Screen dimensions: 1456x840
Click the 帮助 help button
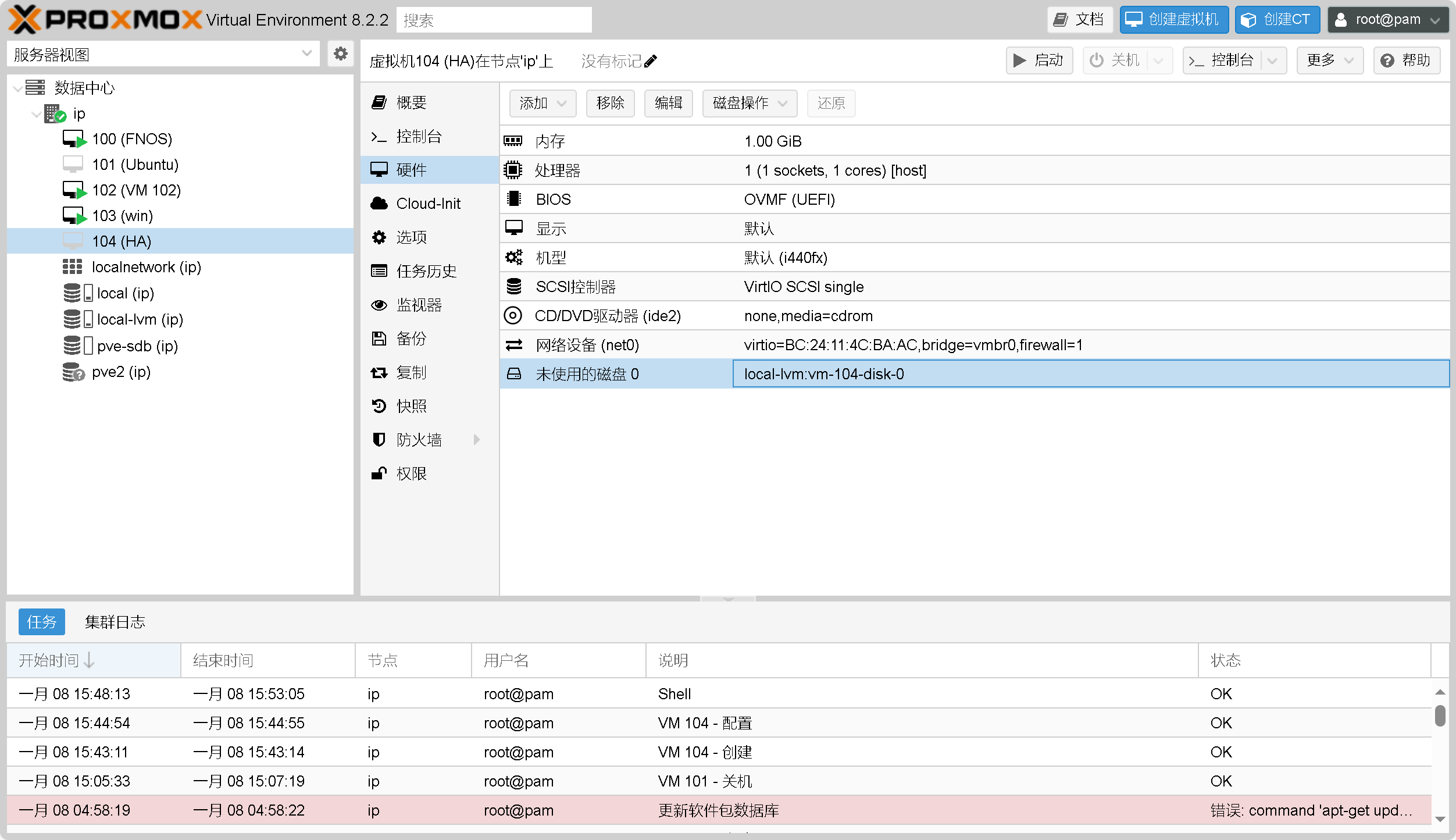pos(1407,60)
